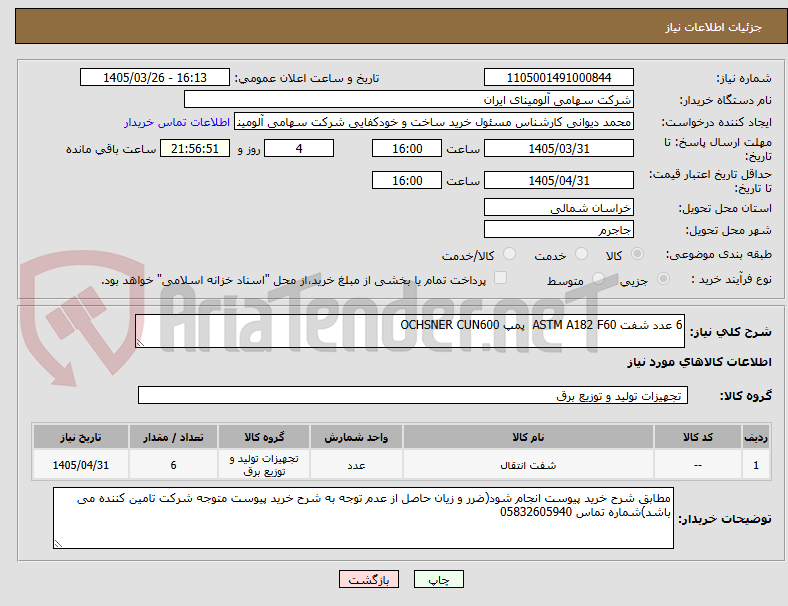The image size is (788, 606).
Task: Click the response deadline date 1405/03/31 field
Action: 559,149
